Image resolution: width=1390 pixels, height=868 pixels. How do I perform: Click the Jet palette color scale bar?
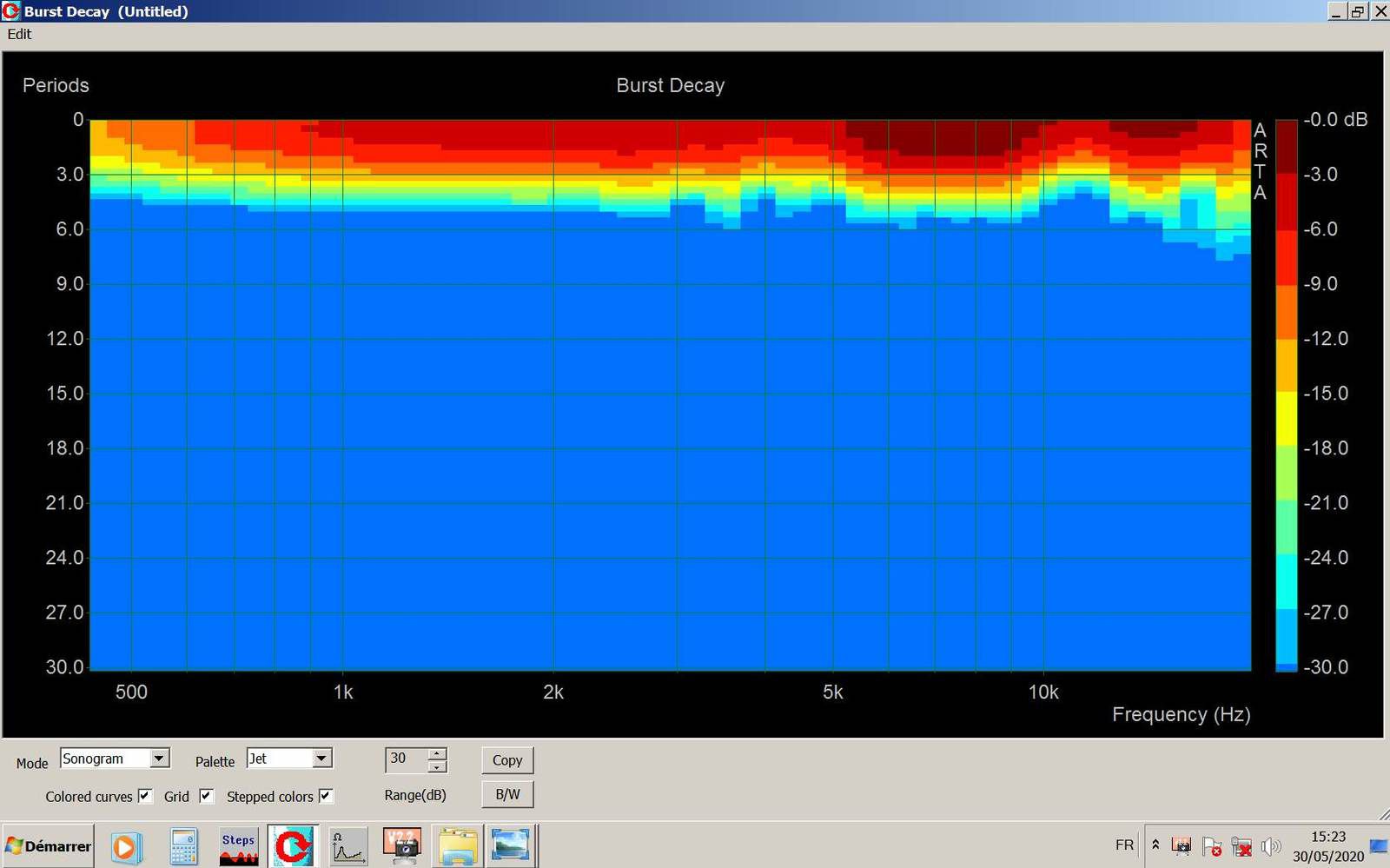point(1287,395)
